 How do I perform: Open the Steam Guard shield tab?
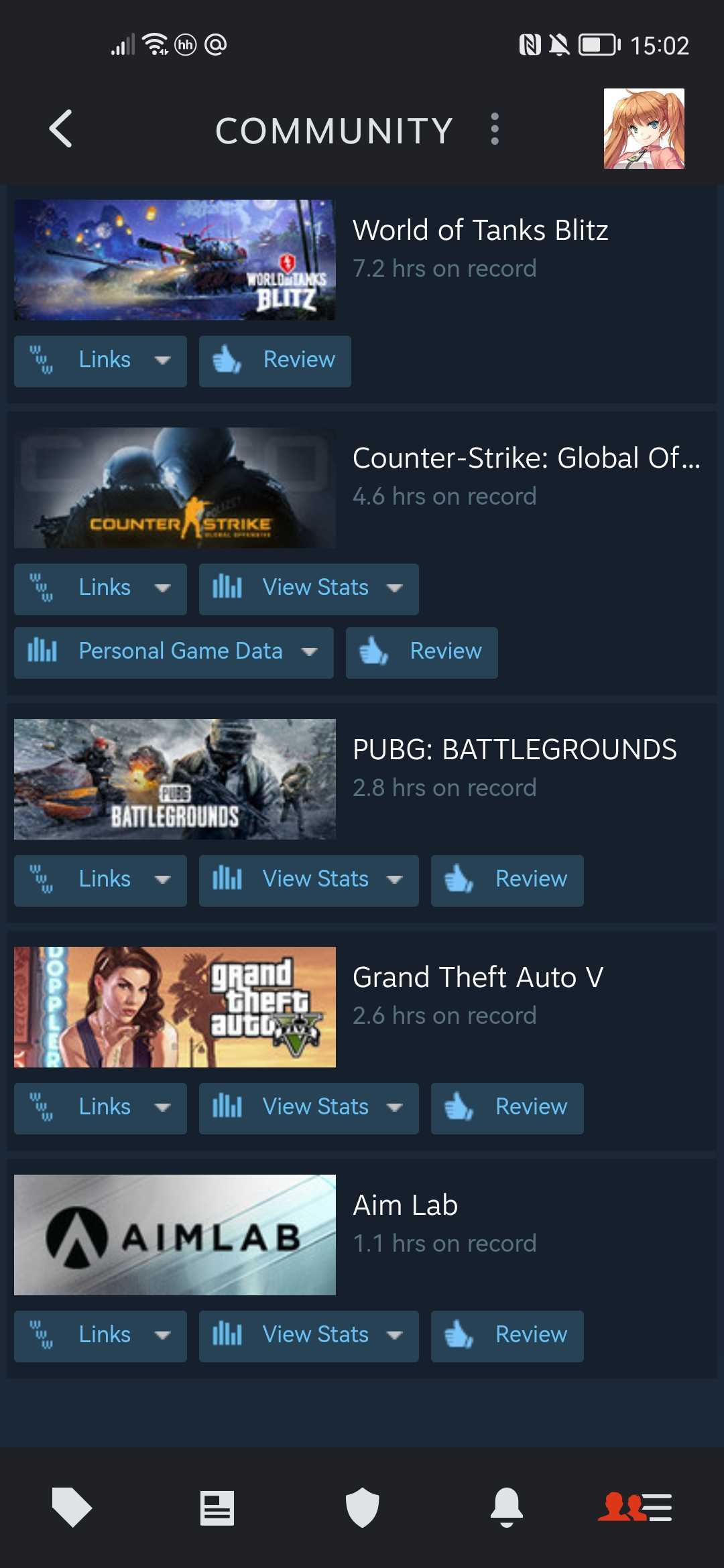[363, 1508]
